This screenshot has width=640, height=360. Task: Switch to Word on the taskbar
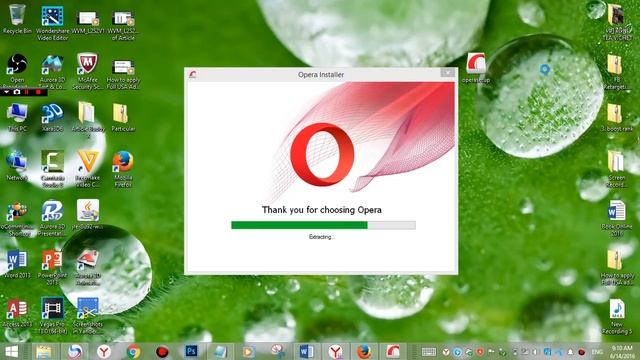tap(306, 351)
